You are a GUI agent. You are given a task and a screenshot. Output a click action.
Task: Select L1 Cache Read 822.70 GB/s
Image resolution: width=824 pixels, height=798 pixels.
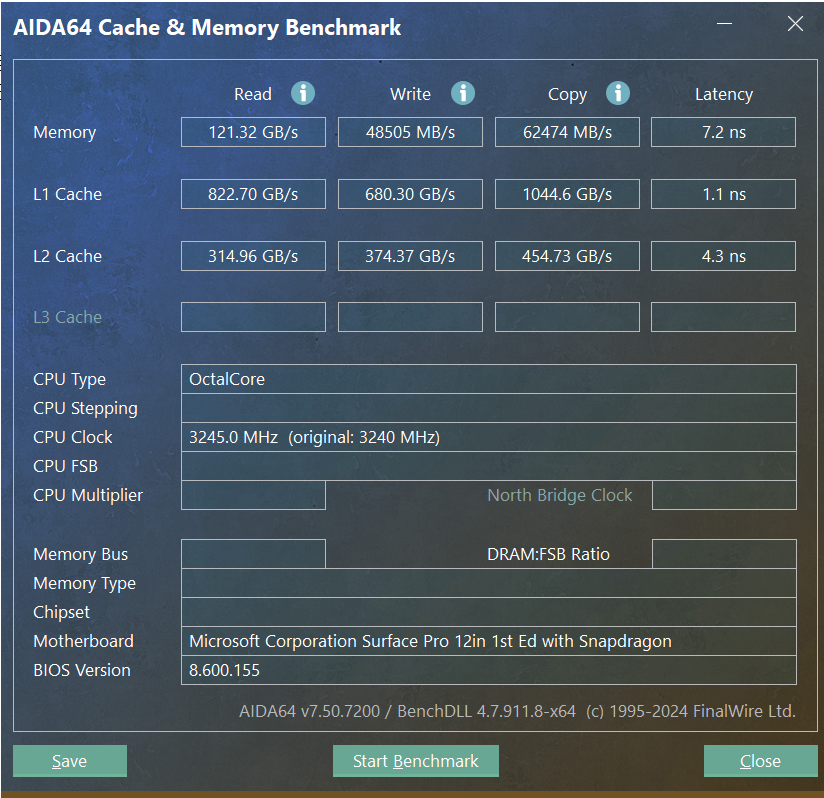click(253, 194)
